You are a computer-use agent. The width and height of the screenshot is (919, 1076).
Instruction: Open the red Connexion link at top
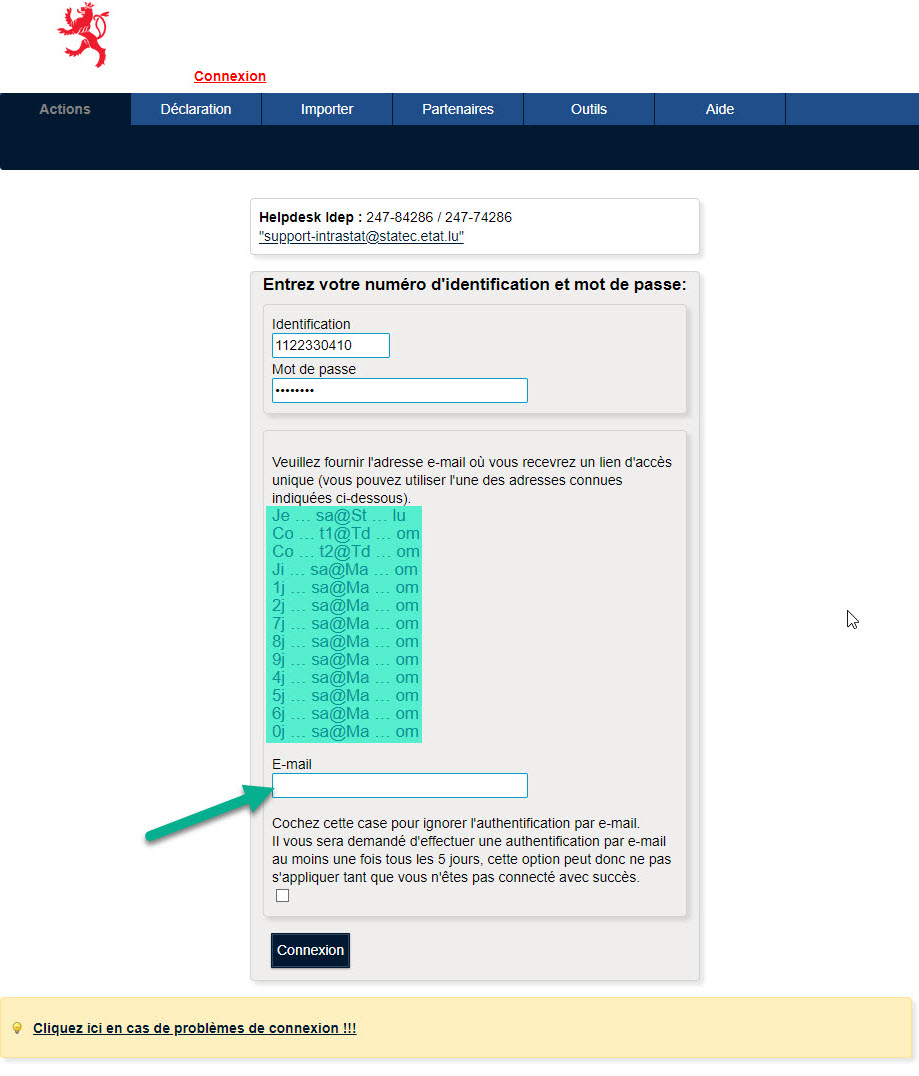tap(230, 76)
